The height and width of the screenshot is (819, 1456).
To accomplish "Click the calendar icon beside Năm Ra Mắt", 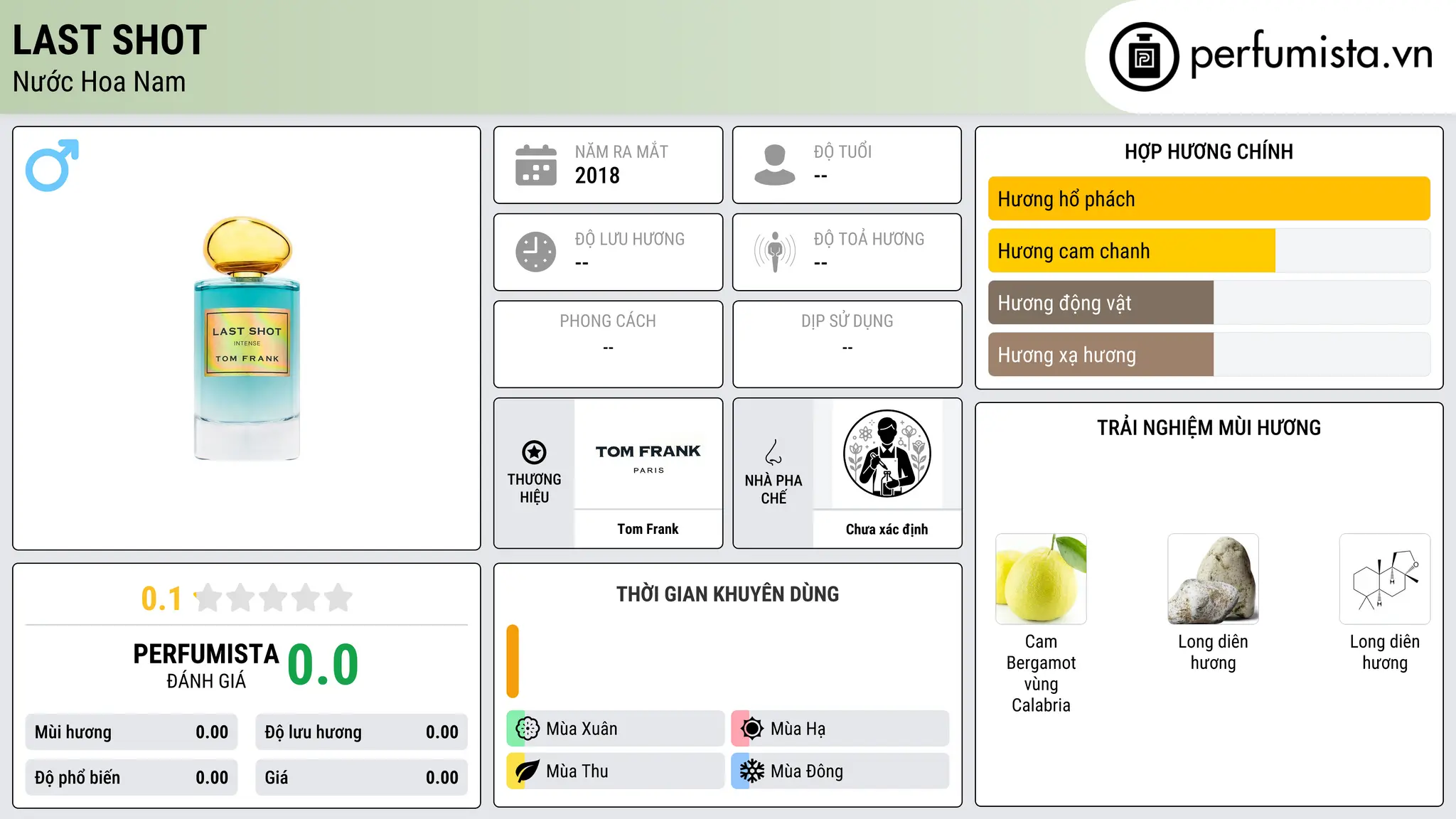I will pos(536,165).
